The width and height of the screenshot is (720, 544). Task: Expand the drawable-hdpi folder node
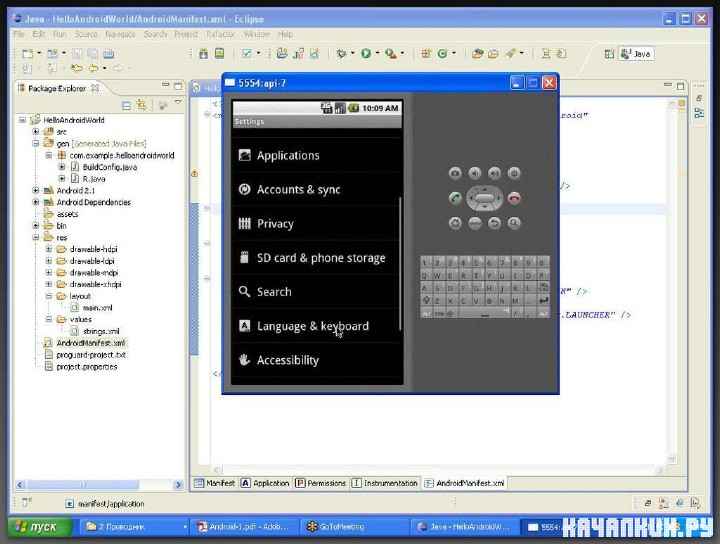tap(49, 249)
